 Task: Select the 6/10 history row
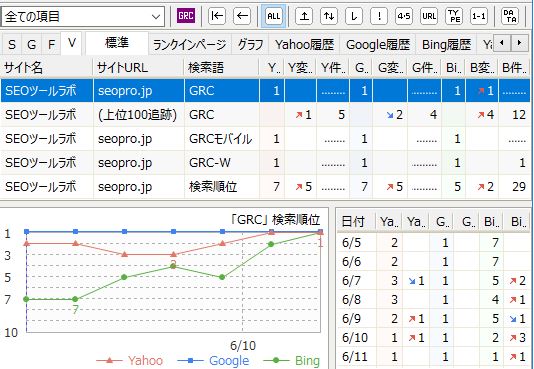coord(434,338)
